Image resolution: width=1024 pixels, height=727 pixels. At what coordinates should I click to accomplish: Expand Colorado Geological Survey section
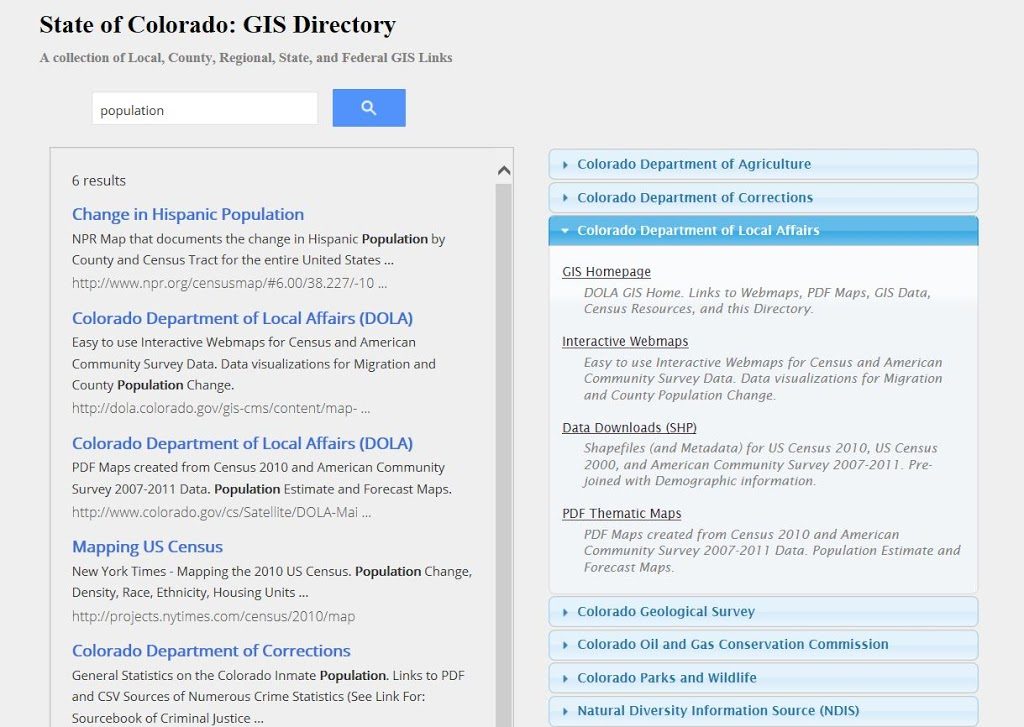[x=763, y=611]
